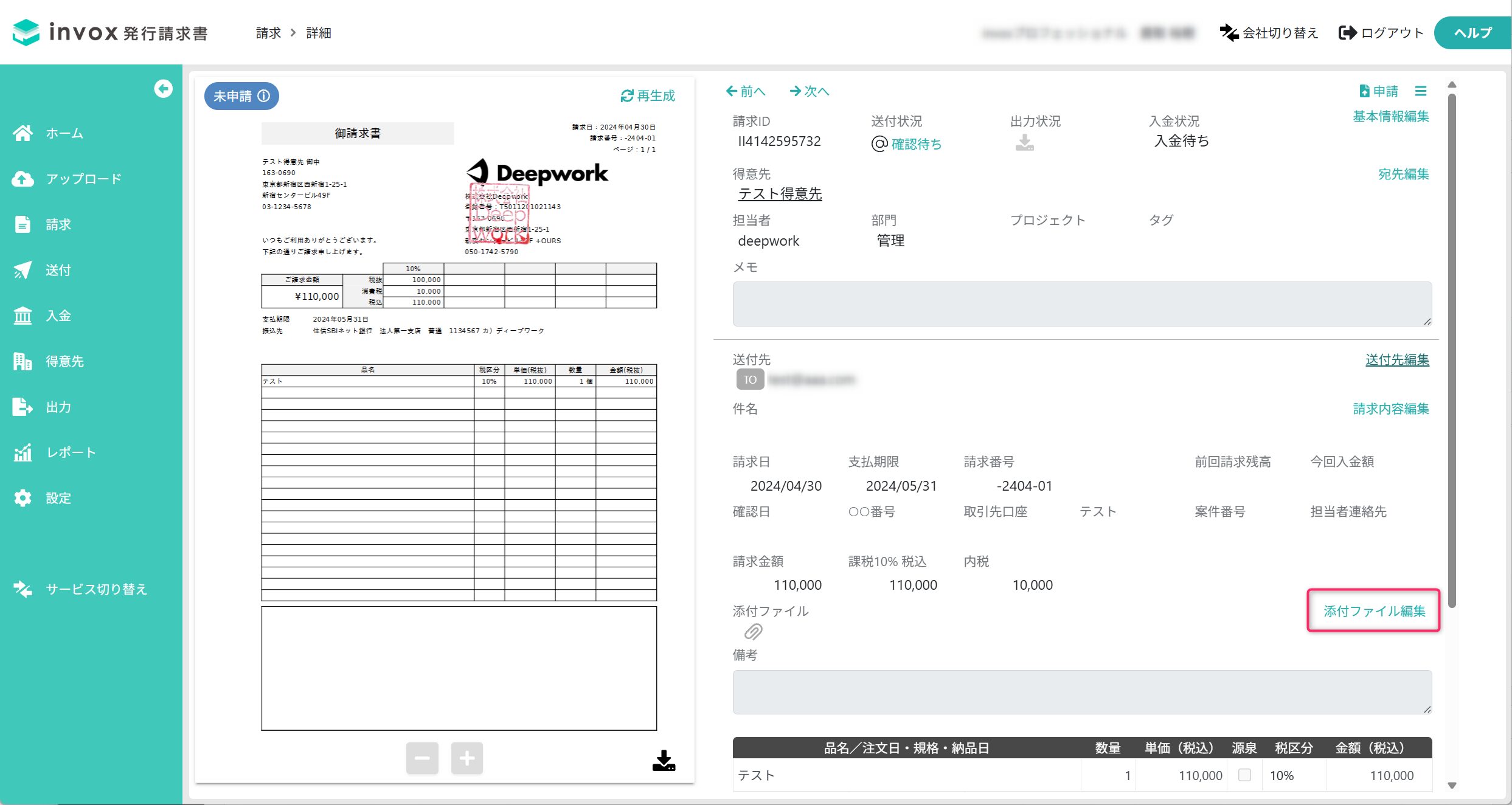Click the 添付ファイル編集 link
The width and height of the screenshot is (1512, 805).
click(1374, 611)
